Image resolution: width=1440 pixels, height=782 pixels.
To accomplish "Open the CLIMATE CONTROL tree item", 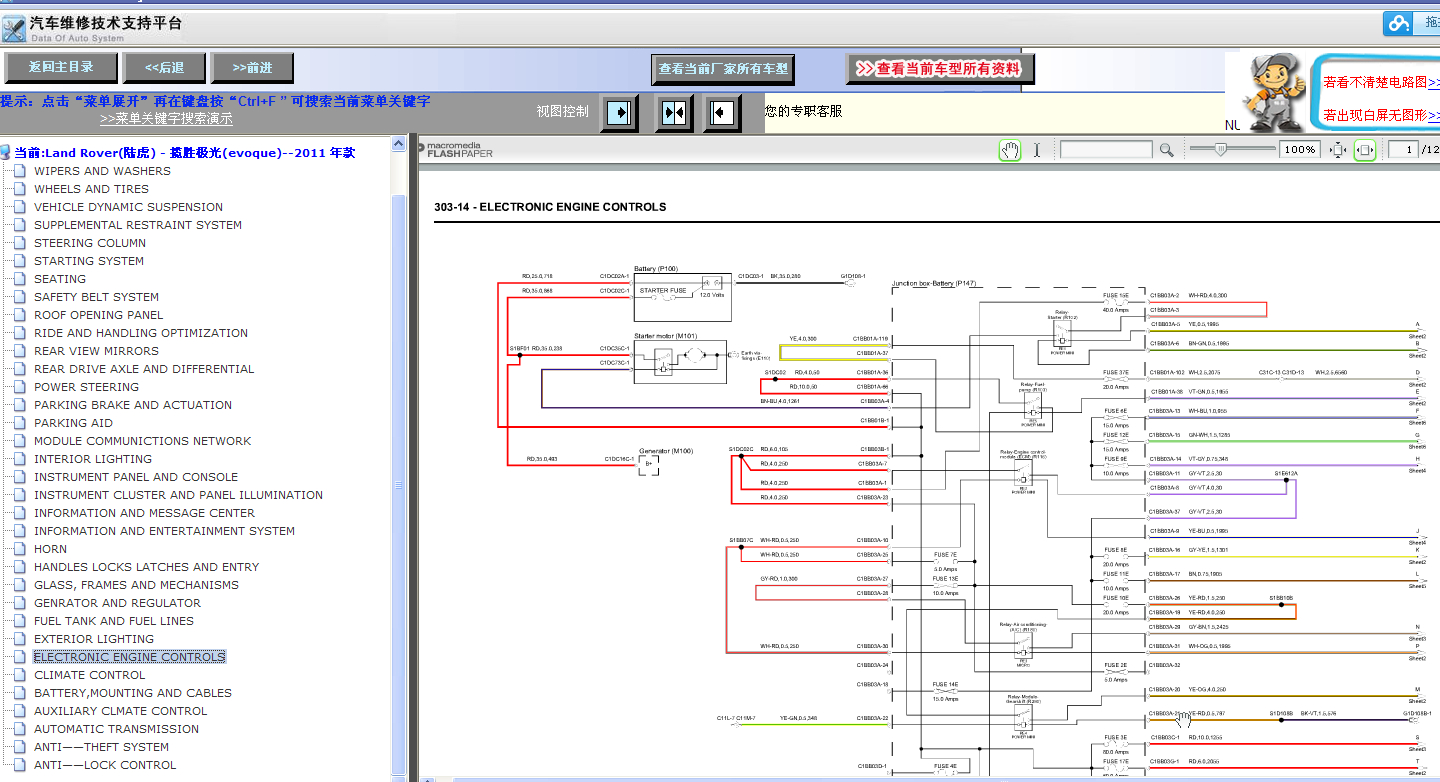I will 90,675.
